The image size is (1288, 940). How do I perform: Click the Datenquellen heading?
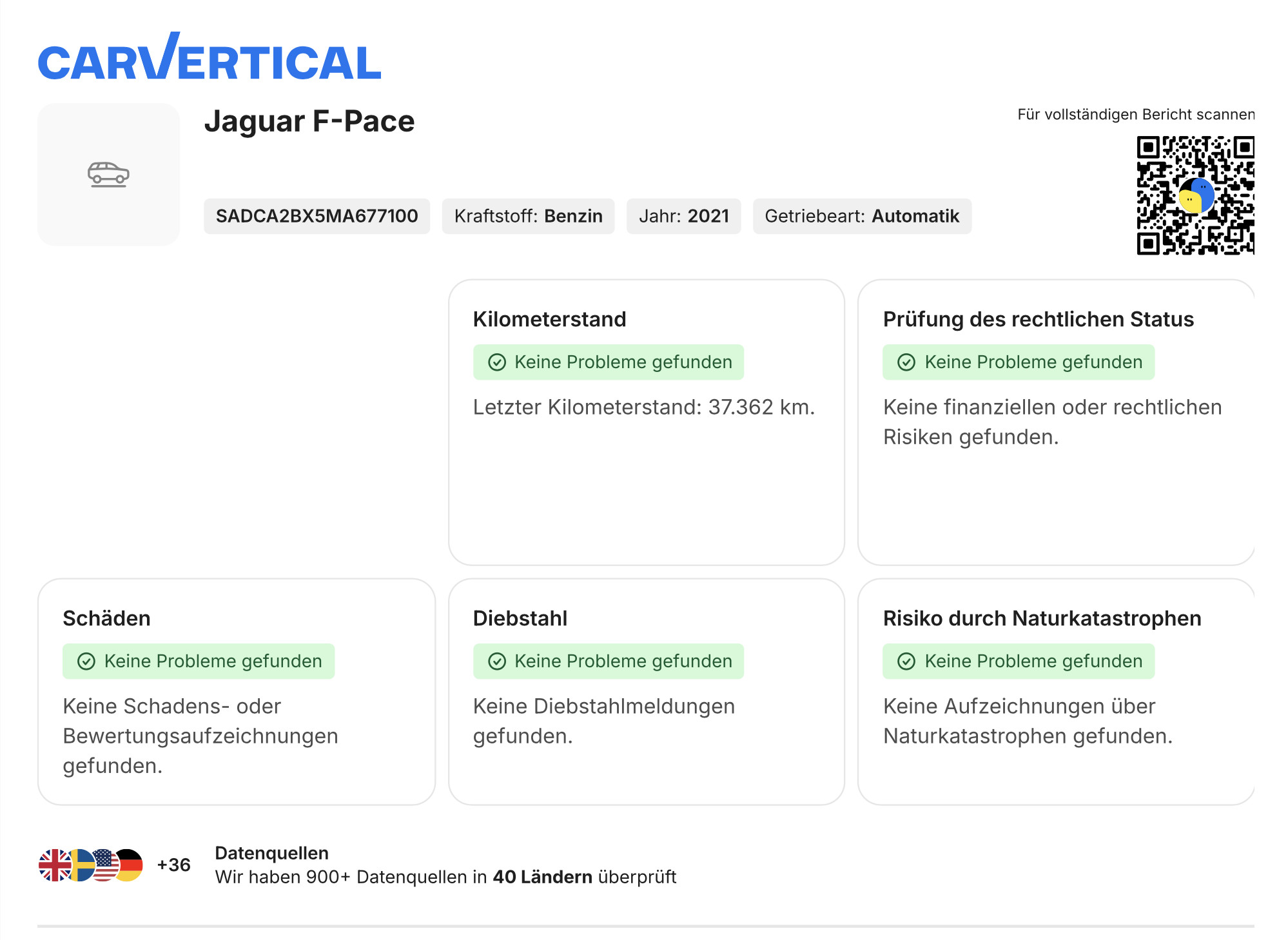click(x=271, y=853)
